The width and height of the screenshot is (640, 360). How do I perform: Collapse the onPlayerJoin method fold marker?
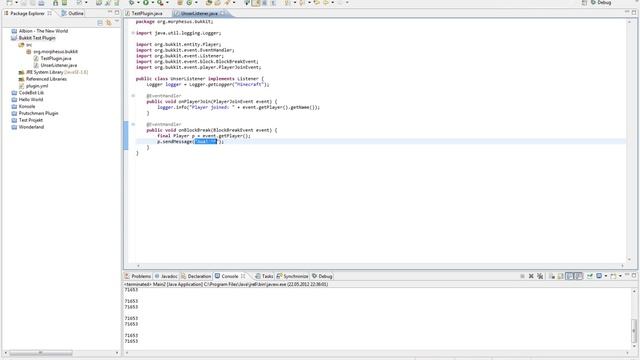[133, 96]
